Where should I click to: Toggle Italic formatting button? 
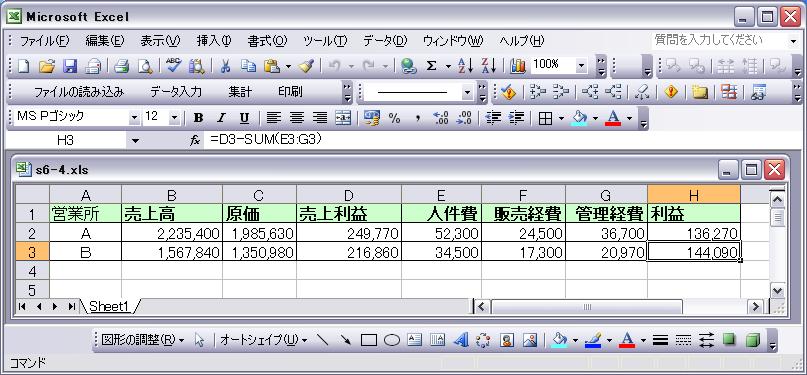click(221, 118)
